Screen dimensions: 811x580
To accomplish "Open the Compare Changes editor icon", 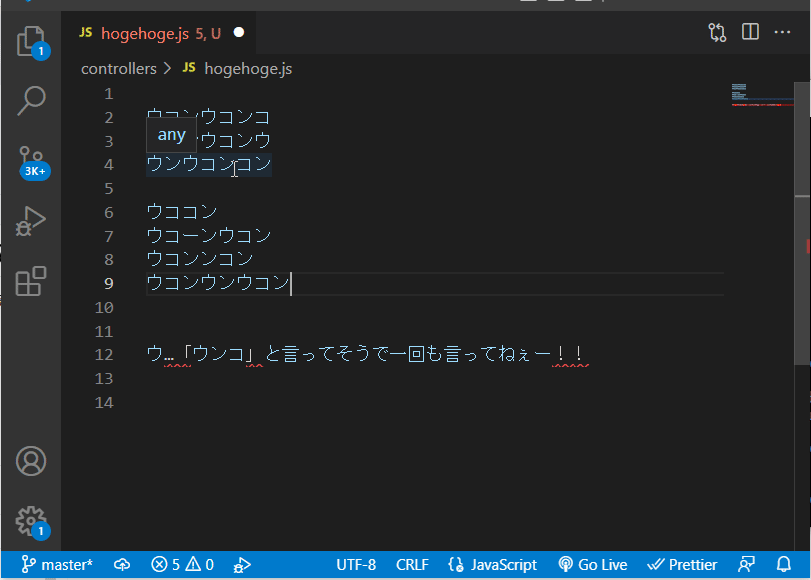I will [x=717, y=33].
